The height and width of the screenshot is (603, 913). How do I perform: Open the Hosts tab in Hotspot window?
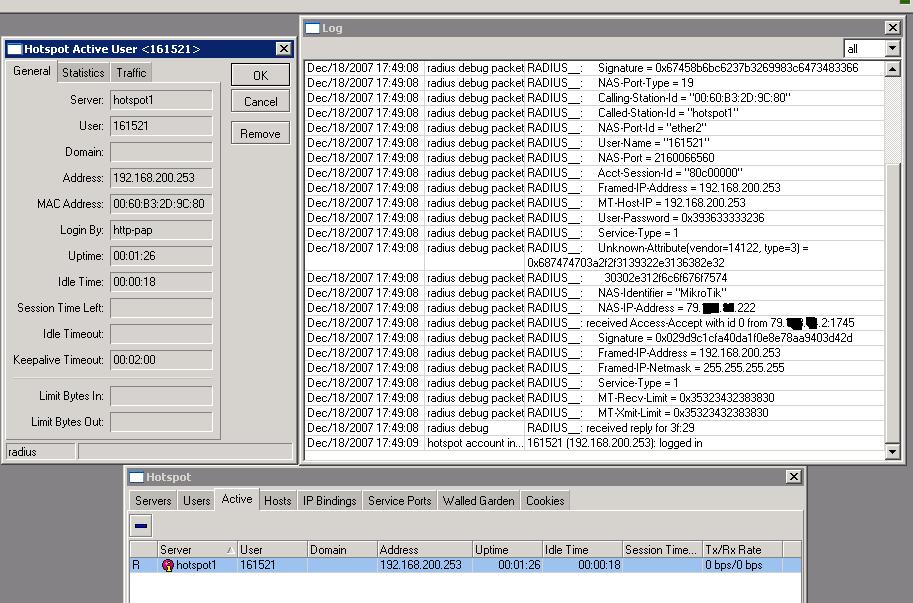[277, 501]
